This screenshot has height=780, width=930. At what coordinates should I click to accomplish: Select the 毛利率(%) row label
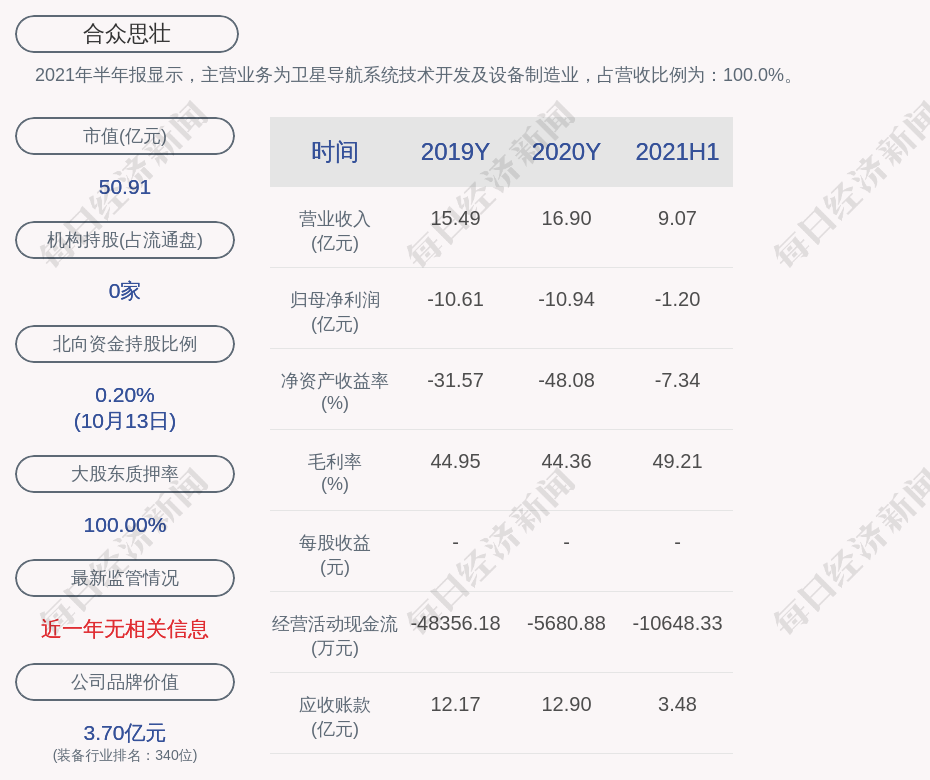click(x=335, y=473)
